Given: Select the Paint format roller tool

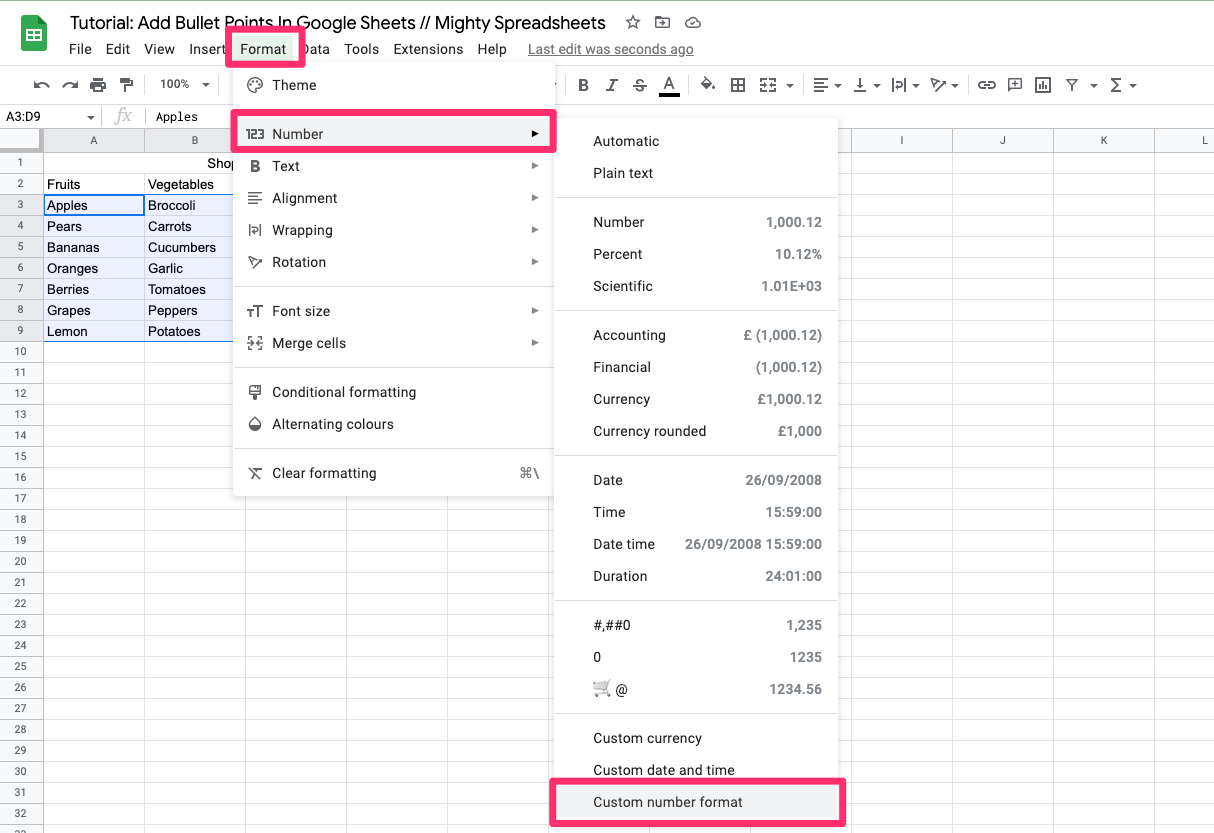Looking at the screenshot, I should click(126, 85).
